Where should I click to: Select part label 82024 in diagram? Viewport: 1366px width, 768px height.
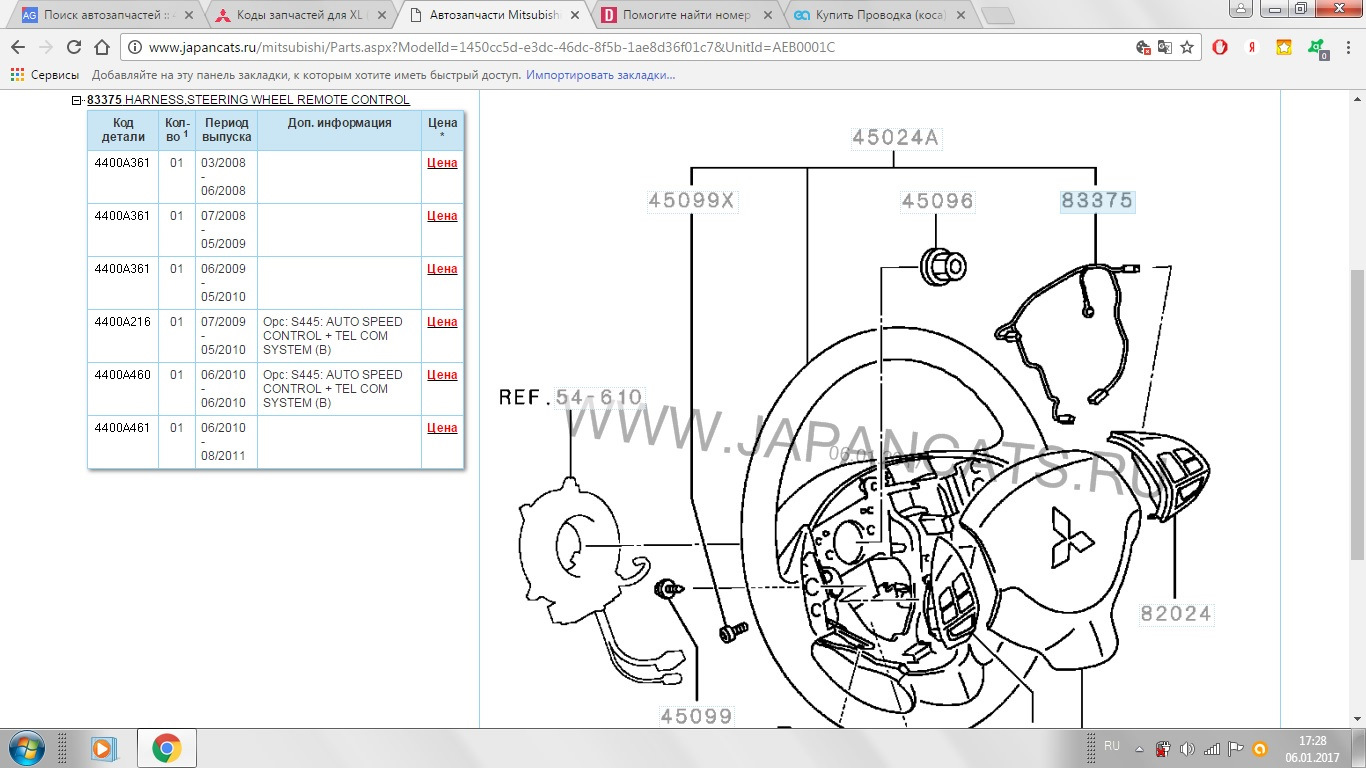tap(1176, 614)
